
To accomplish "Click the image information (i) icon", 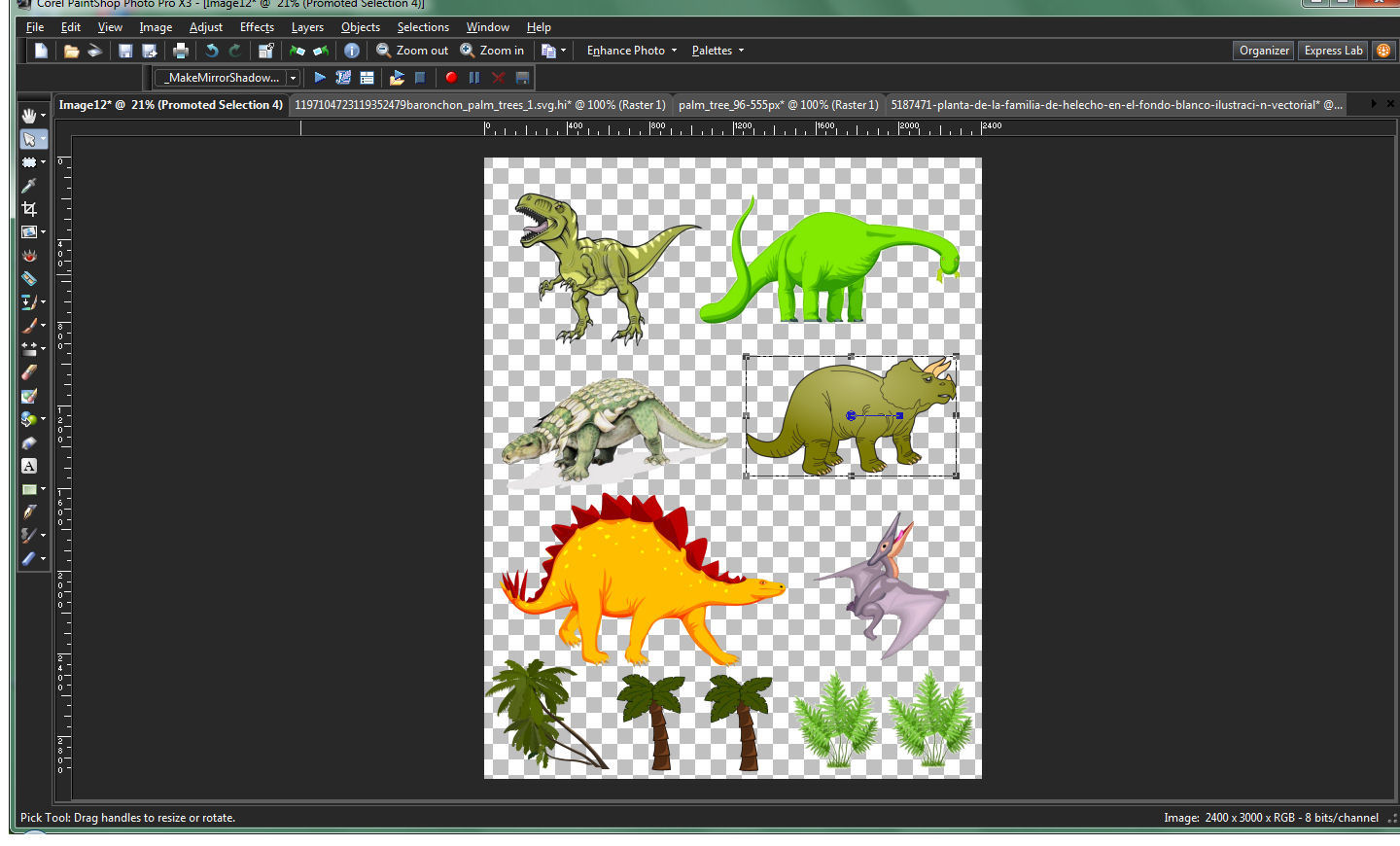I will click(352, 51).
